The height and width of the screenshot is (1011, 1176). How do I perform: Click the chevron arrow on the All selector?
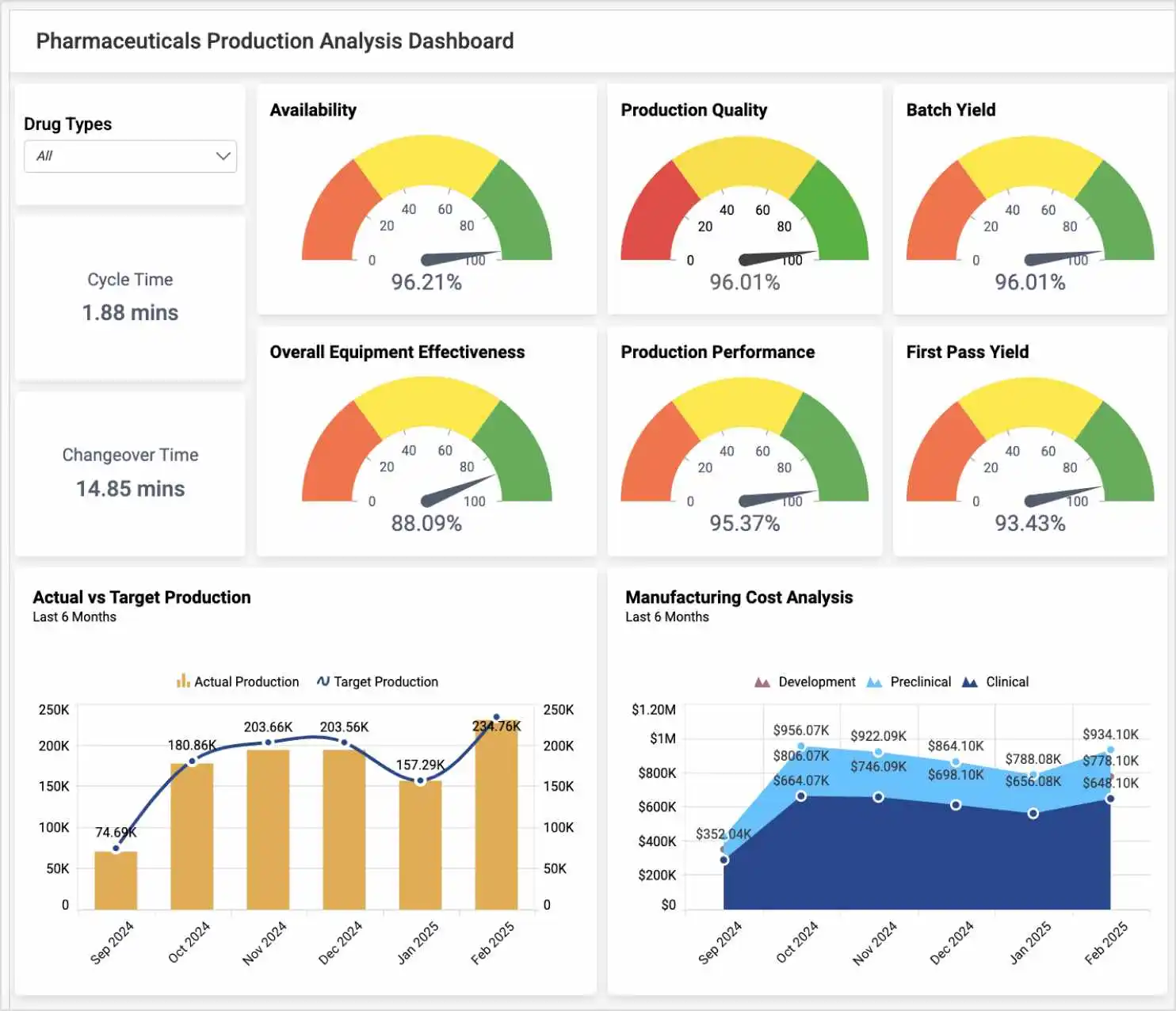coord(222,156)
